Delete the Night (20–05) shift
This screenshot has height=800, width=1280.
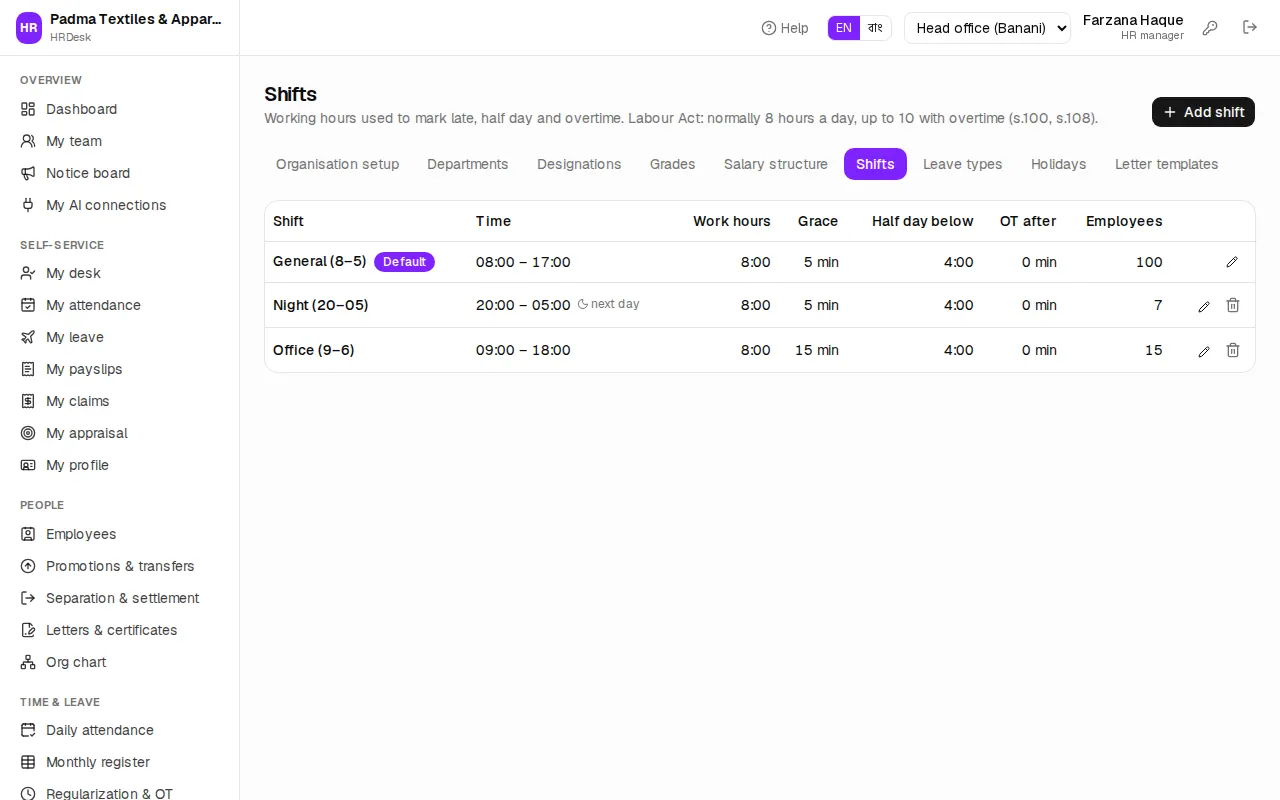1233,306
